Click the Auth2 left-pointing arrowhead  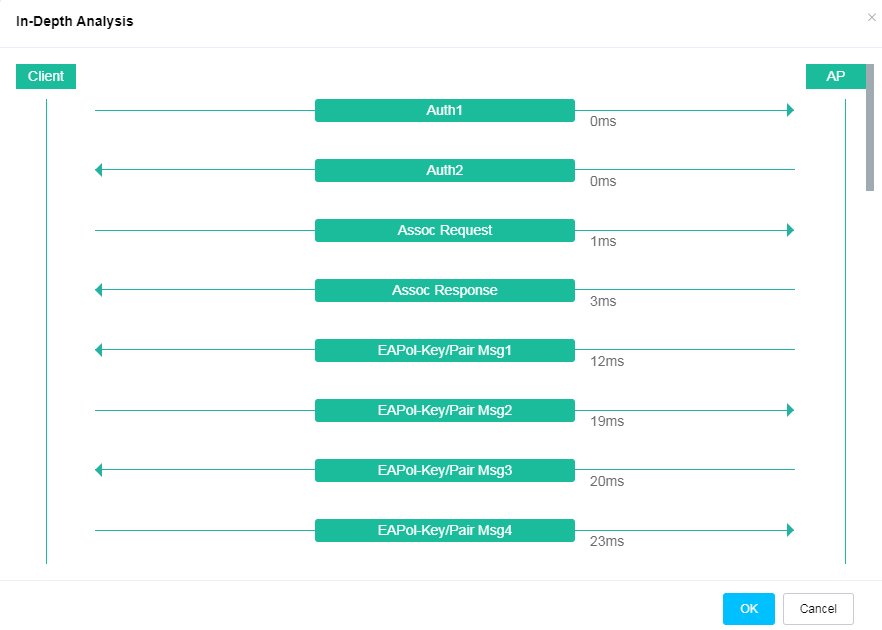tap(99, 170)
